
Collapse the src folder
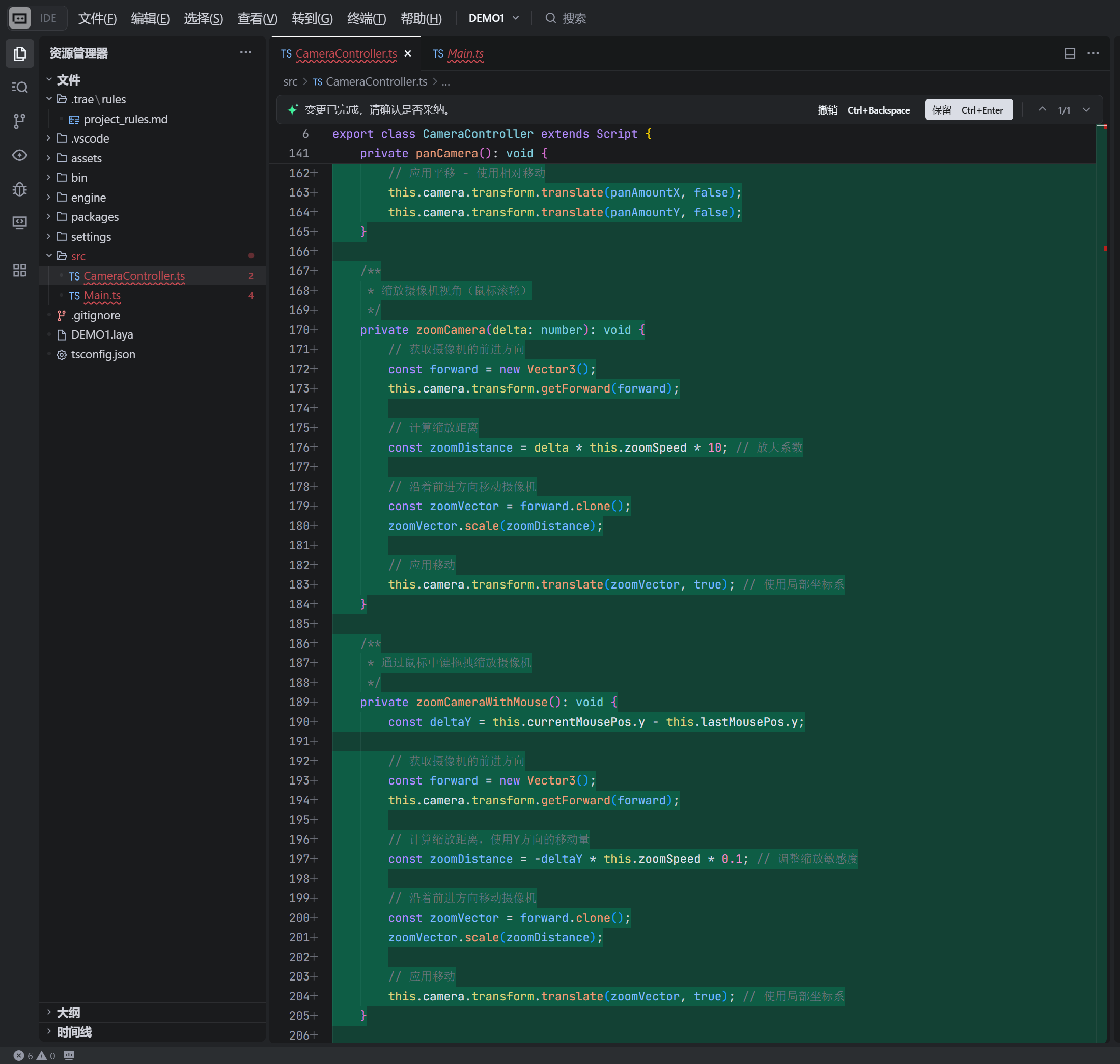tap(78, 257)
